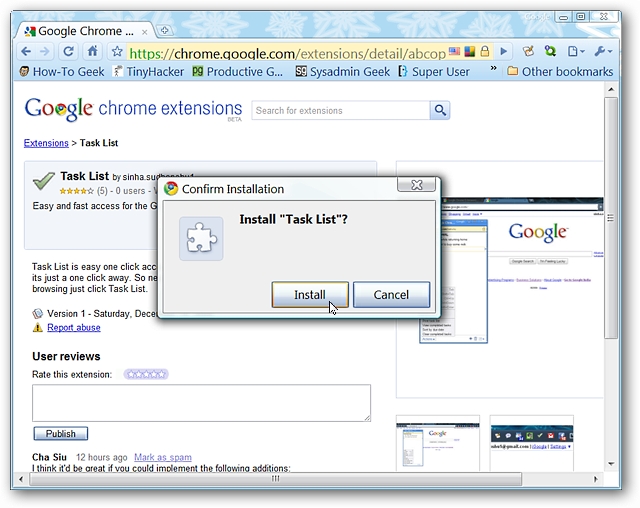The image size is (640, 508).
Task: Click the Chrome logo in dialog title
Action: [171, 189]
